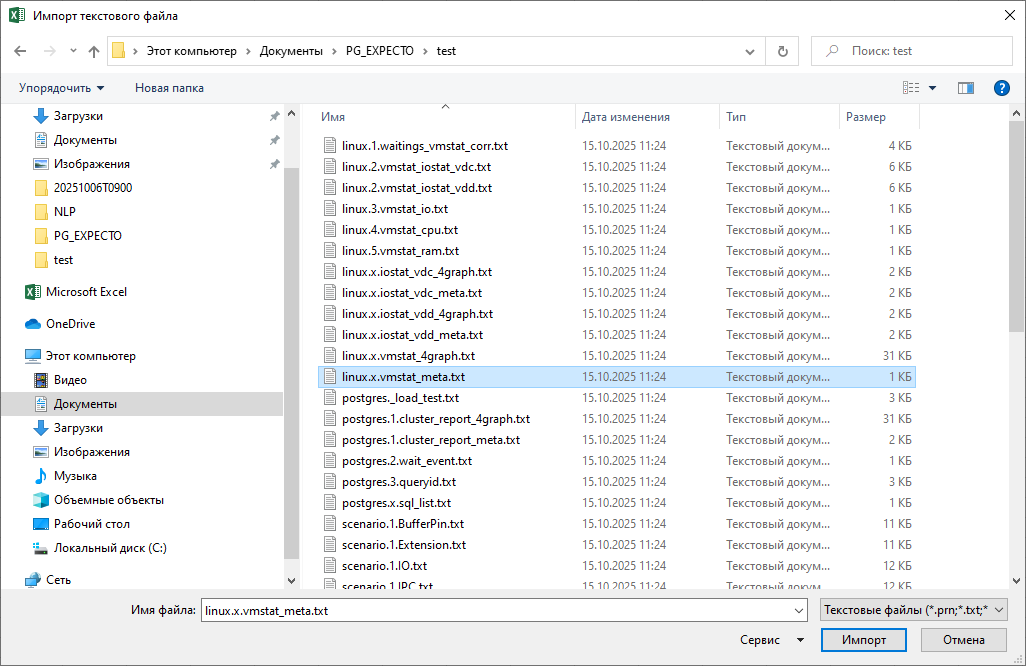Click the Импорт button
The height and width of the screenshot is (666, 1026).
pyautogui.click(x=864, y=640)
